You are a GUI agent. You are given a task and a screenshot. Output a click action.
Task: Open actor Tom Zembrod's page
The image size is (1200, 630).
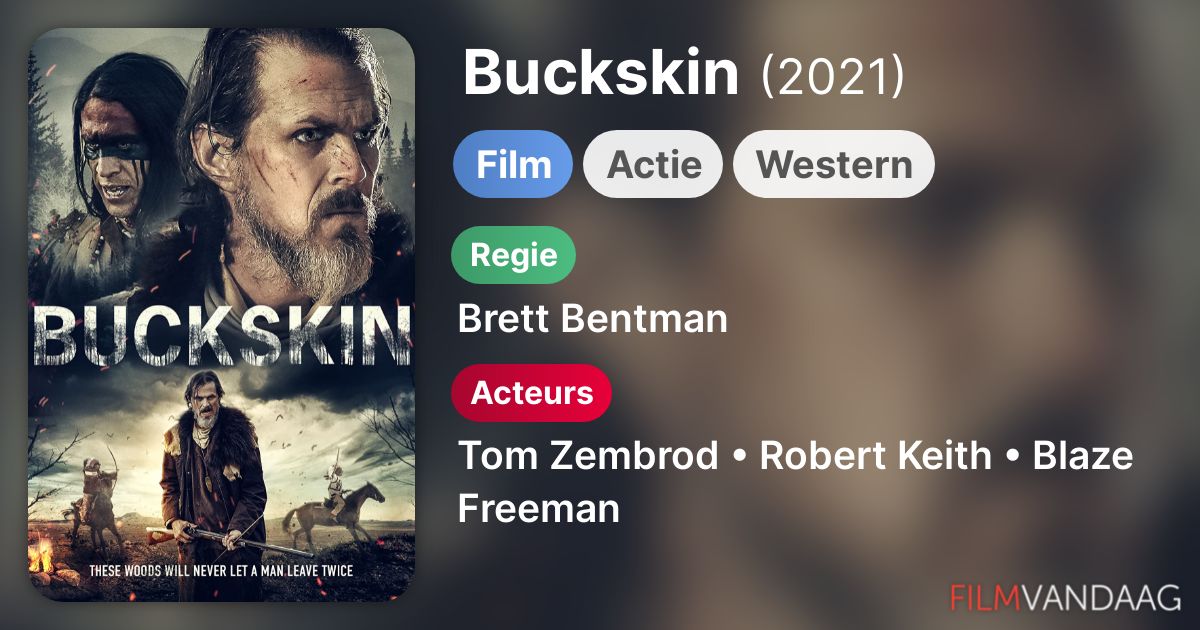click(x=588, y=456)
